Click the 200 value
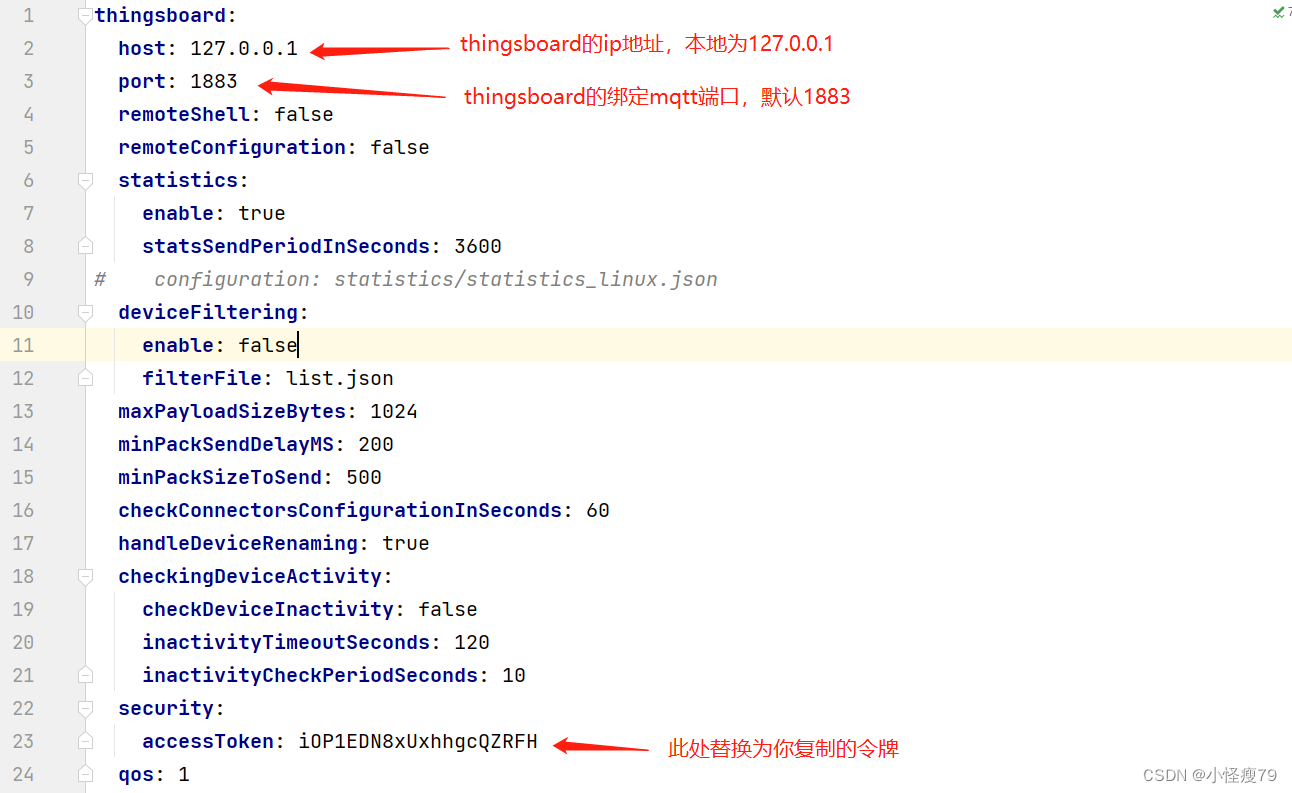The height and width of the screenshot is (793, 1292). 376,445
